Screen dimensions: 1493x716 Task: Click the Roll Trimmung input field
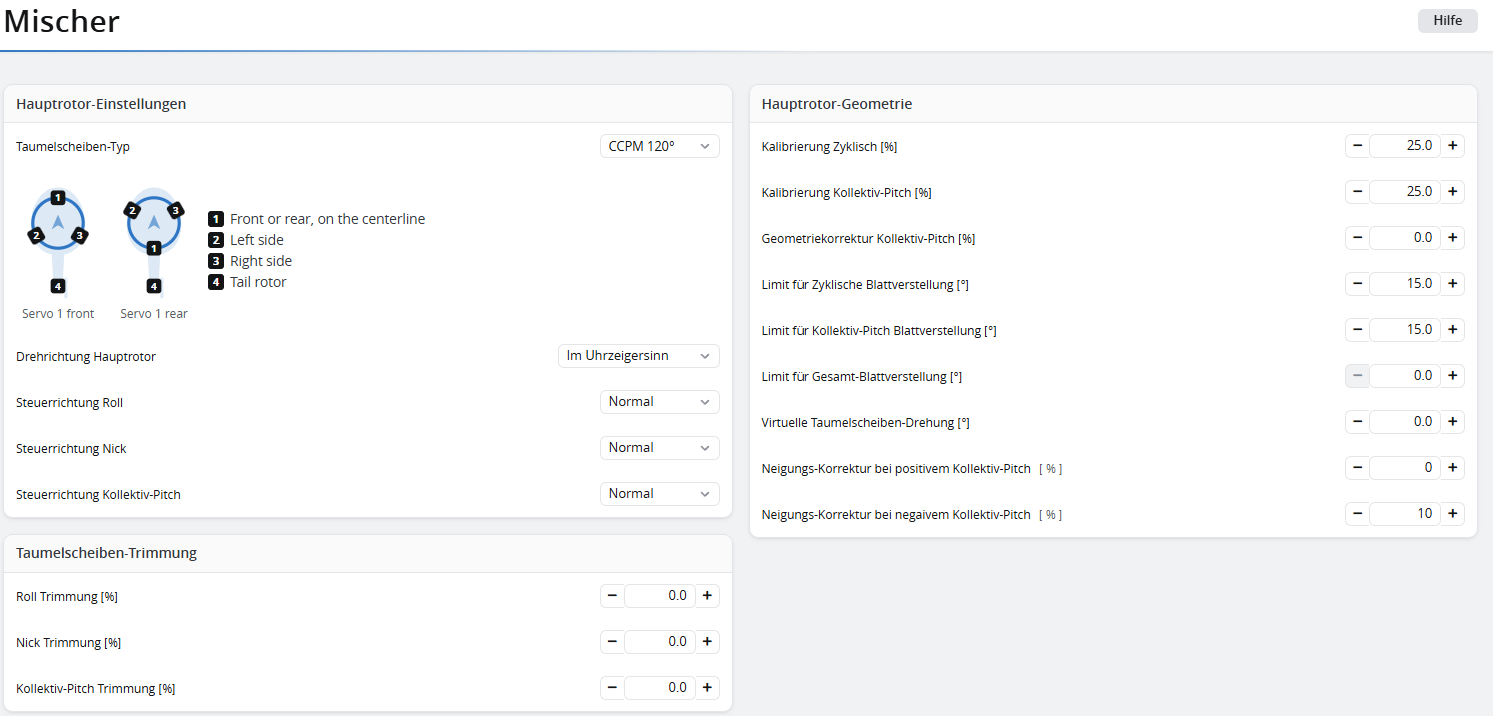coord(659,596)
